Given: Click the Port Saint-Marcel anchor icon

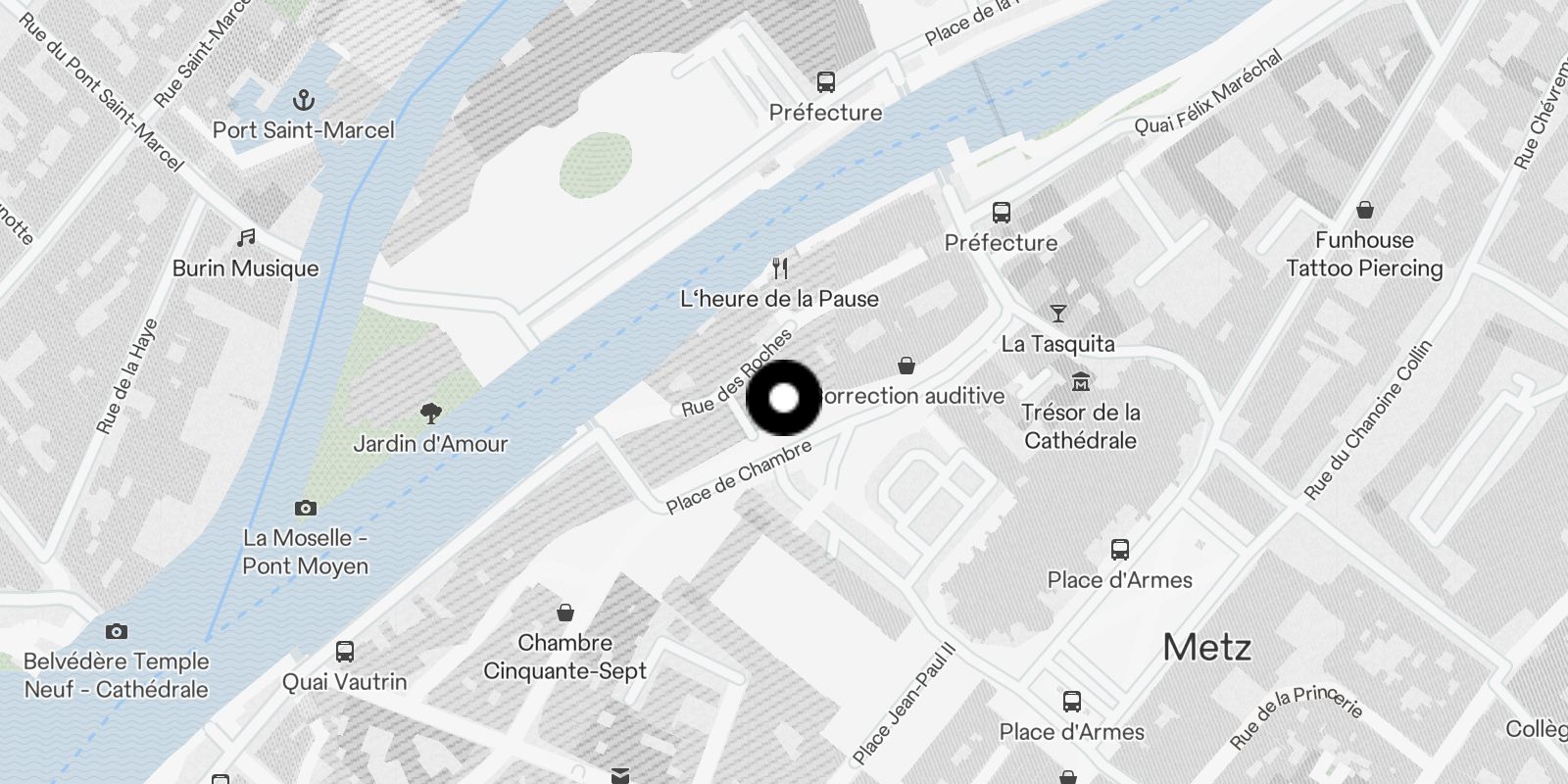Looking at the screenshot, I should point(304,100).
